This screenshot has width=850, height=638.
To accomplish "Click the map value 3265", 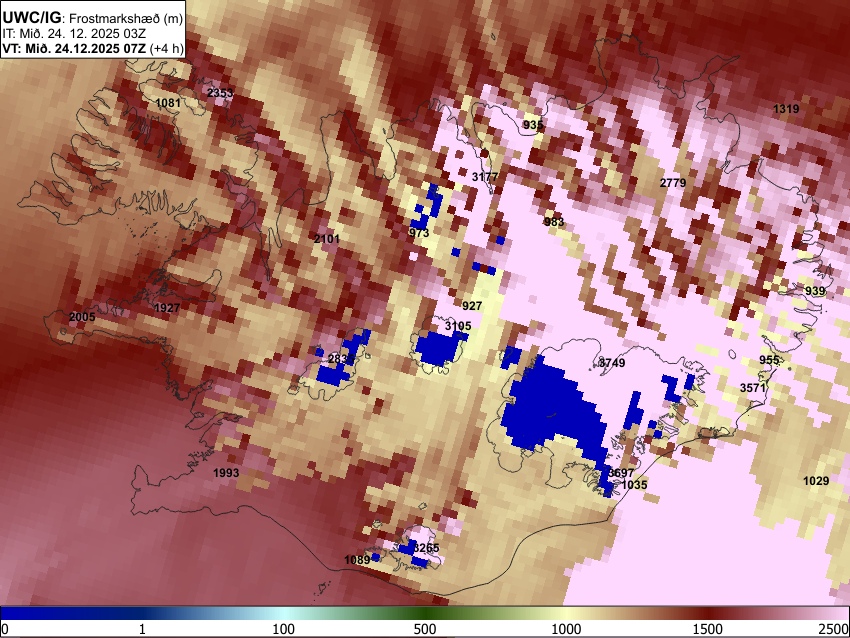I will (426, 548).
